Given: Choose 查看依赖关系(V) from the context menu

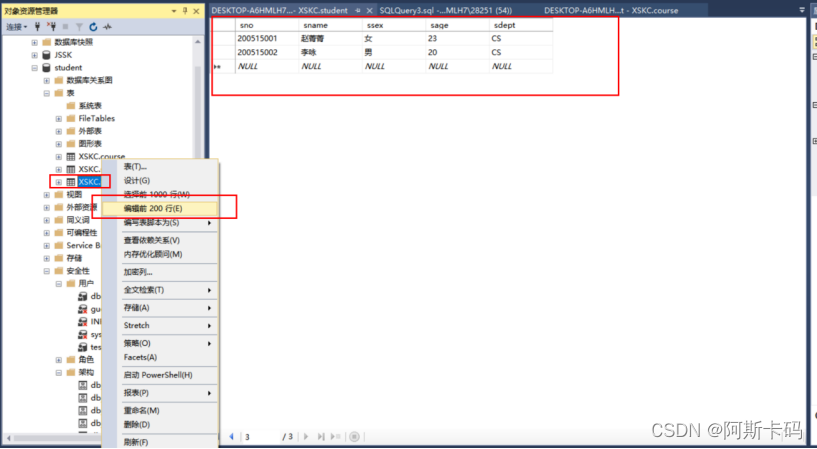Looking at the screenshot, I should coord(159,241).
